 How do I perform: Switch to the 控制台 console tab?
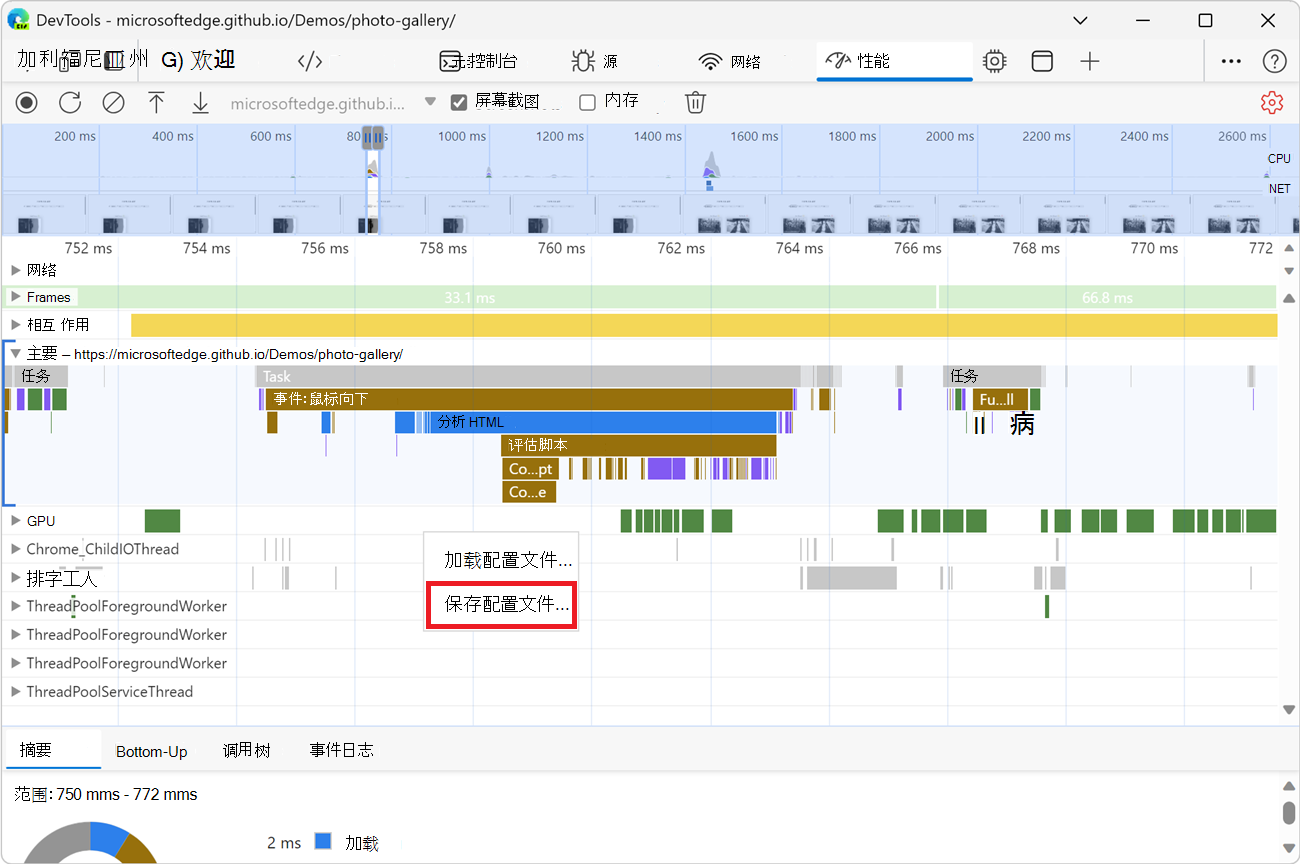(479, 61)
